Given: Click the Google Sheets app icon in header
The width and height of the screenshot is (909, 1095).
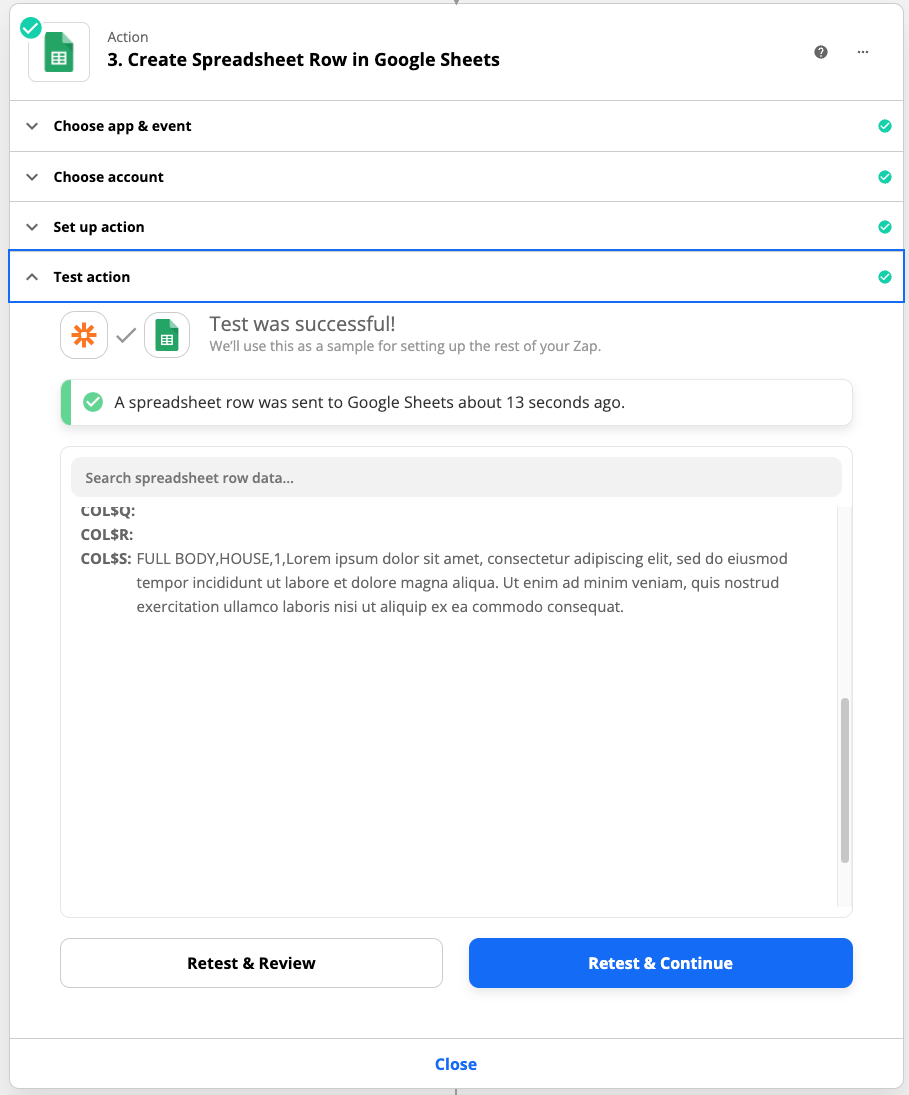Looking at the screenshot, I should point(59,52).
